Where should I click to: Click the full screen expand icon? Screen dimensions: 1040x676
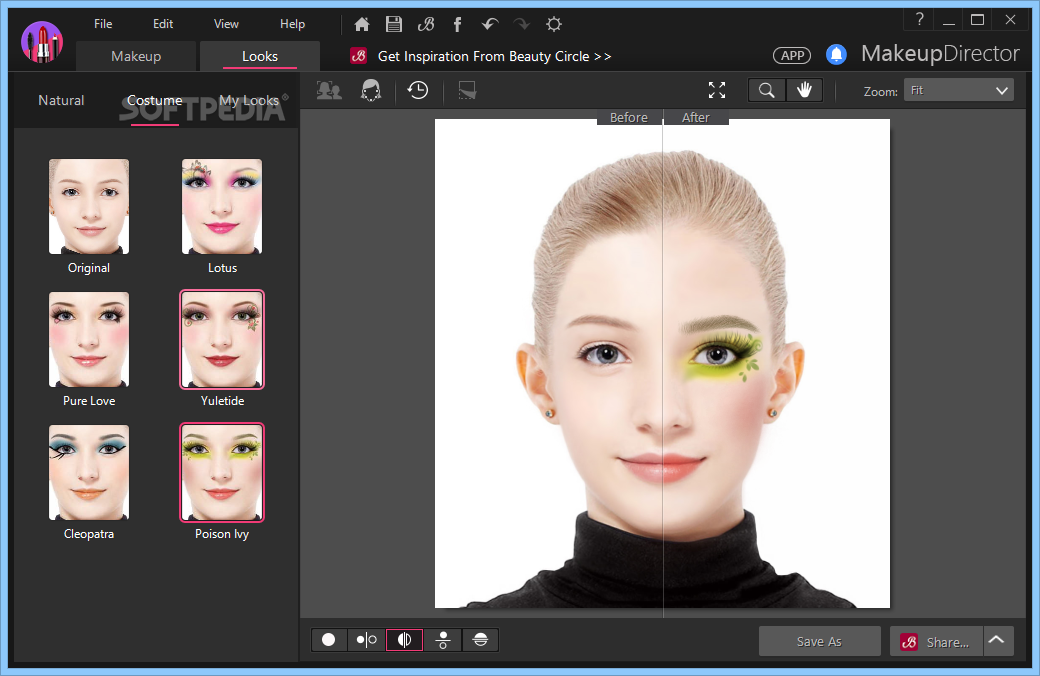[x=717, y=91]
